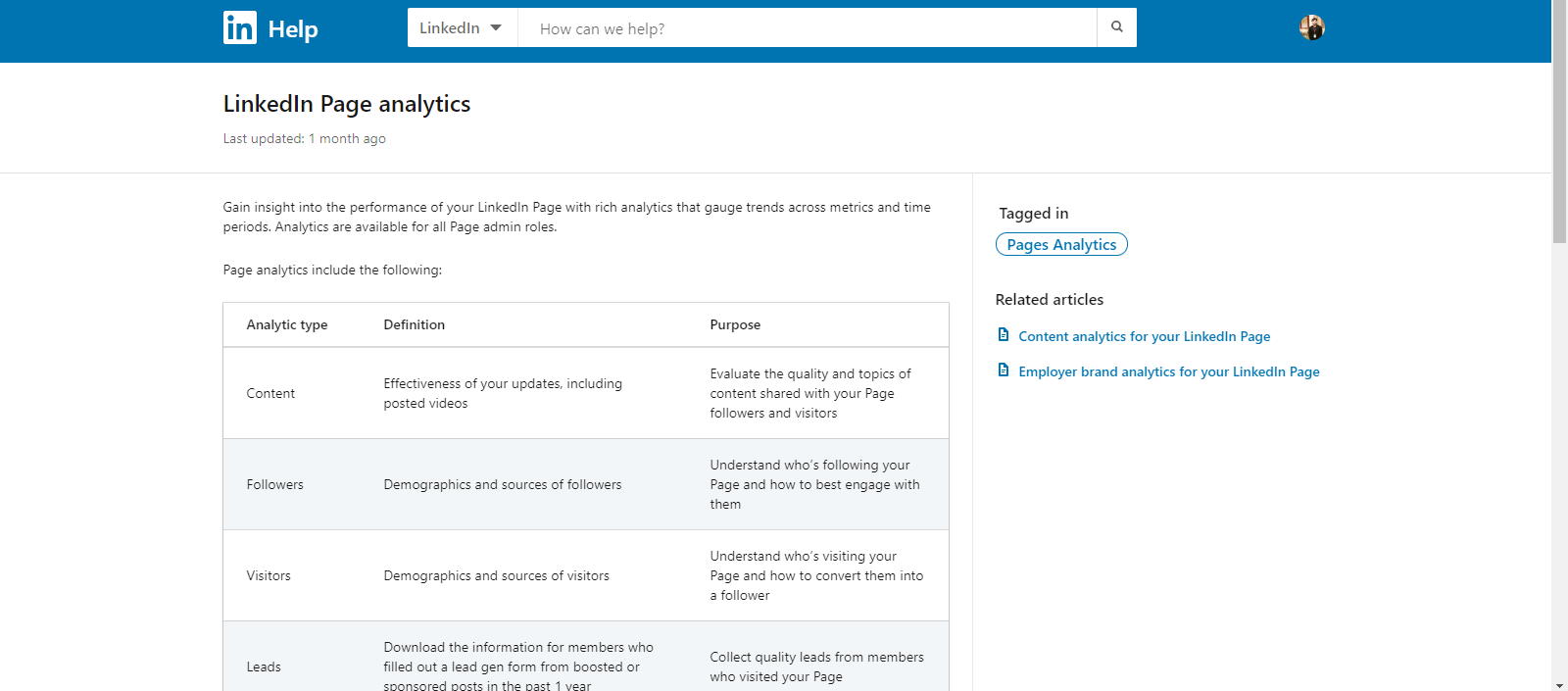
Task: Click 'Understand who's visiting your Page' cell
Action: coord(816,575)
